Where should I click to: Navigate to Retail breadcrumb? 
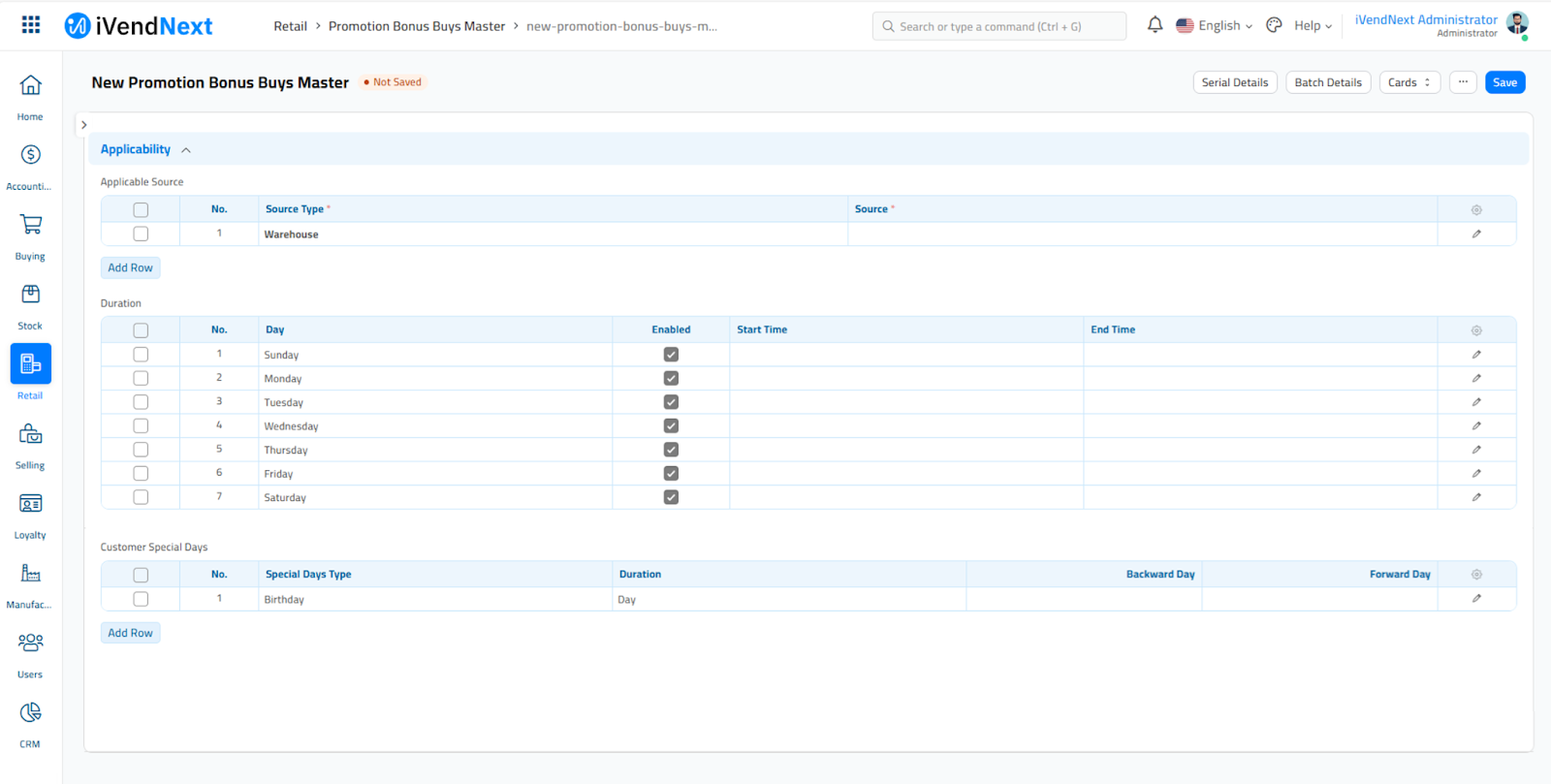click(x=290, y=26)
